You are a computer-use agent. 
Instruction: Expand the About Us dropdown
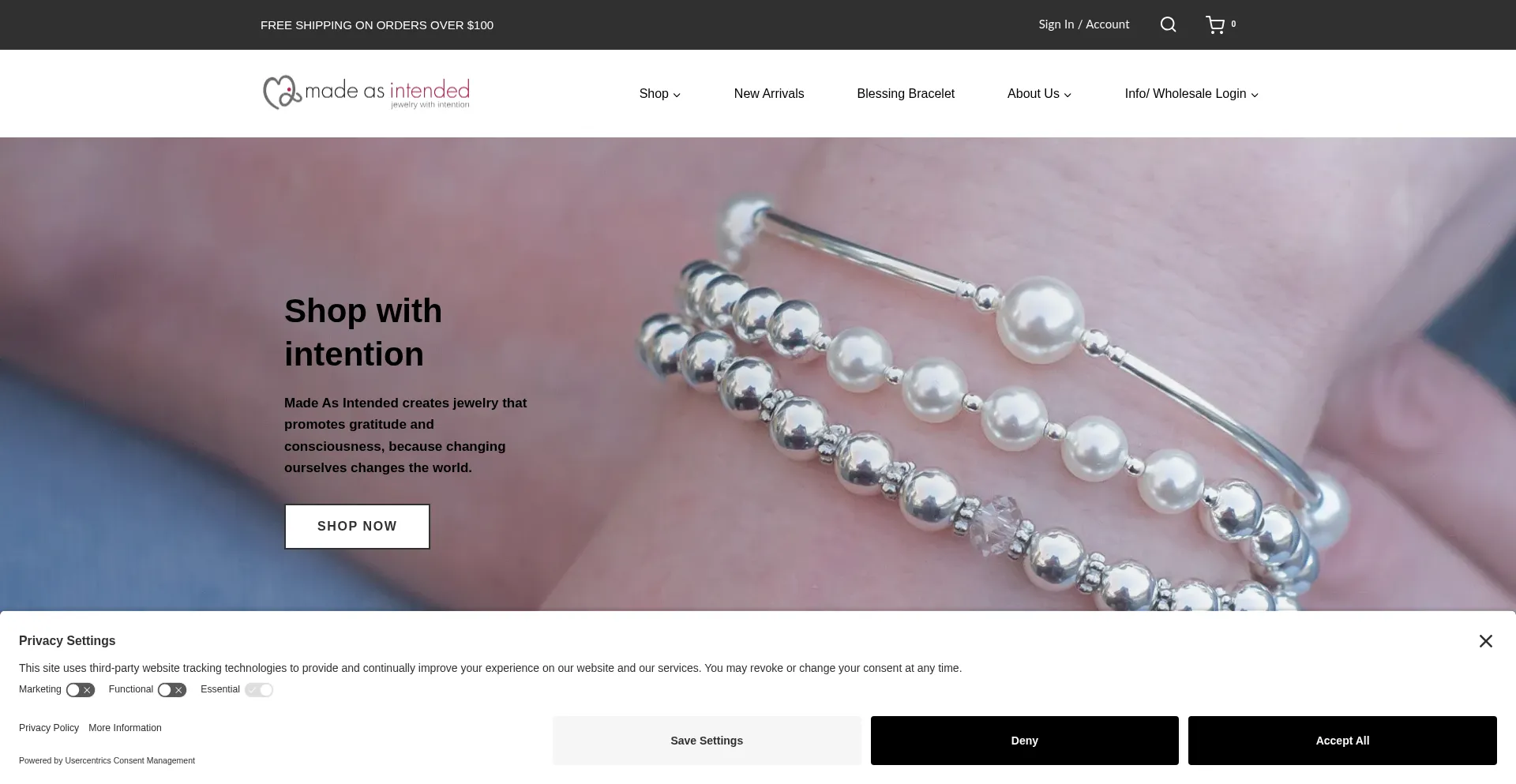pyautogui.click(x=1039, y=94)
